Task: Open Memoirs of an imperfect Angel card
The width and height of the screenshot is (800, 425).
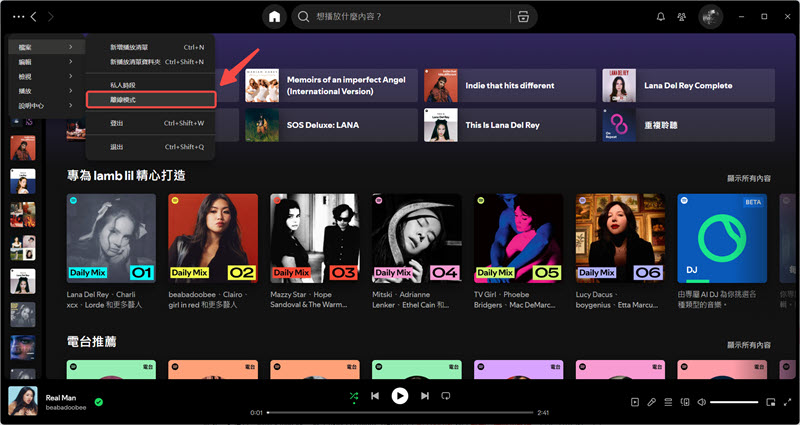Action: pyautogui.click(x=331, y=86)
